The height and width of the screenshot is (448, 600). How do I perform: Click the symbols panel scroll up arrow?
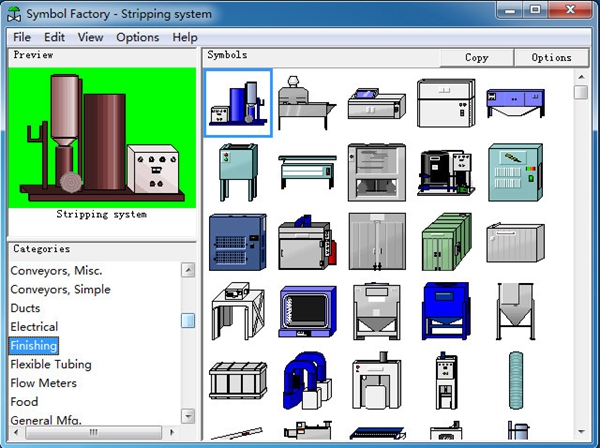coord(581,77)
